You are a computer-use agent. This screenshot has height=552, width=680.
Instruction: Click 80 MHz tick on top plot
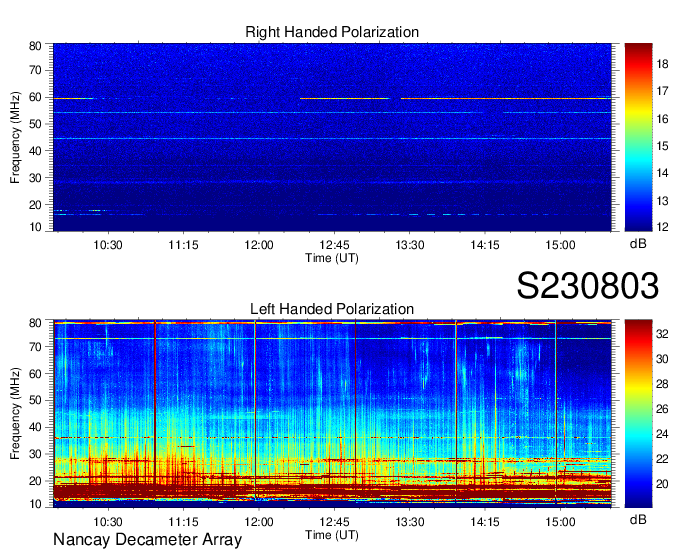(x=35, y=46)
